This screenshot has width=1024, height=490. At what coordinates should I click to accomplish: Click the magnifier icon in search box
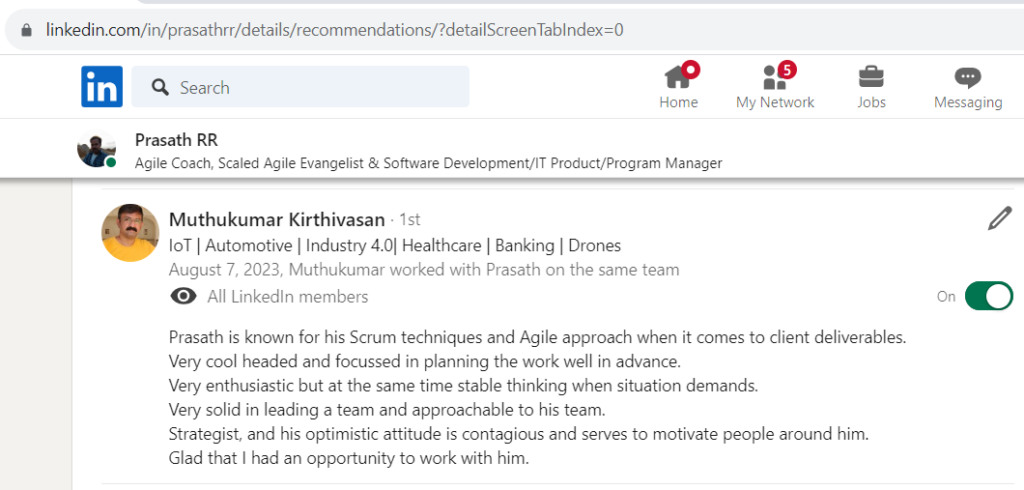160,87
